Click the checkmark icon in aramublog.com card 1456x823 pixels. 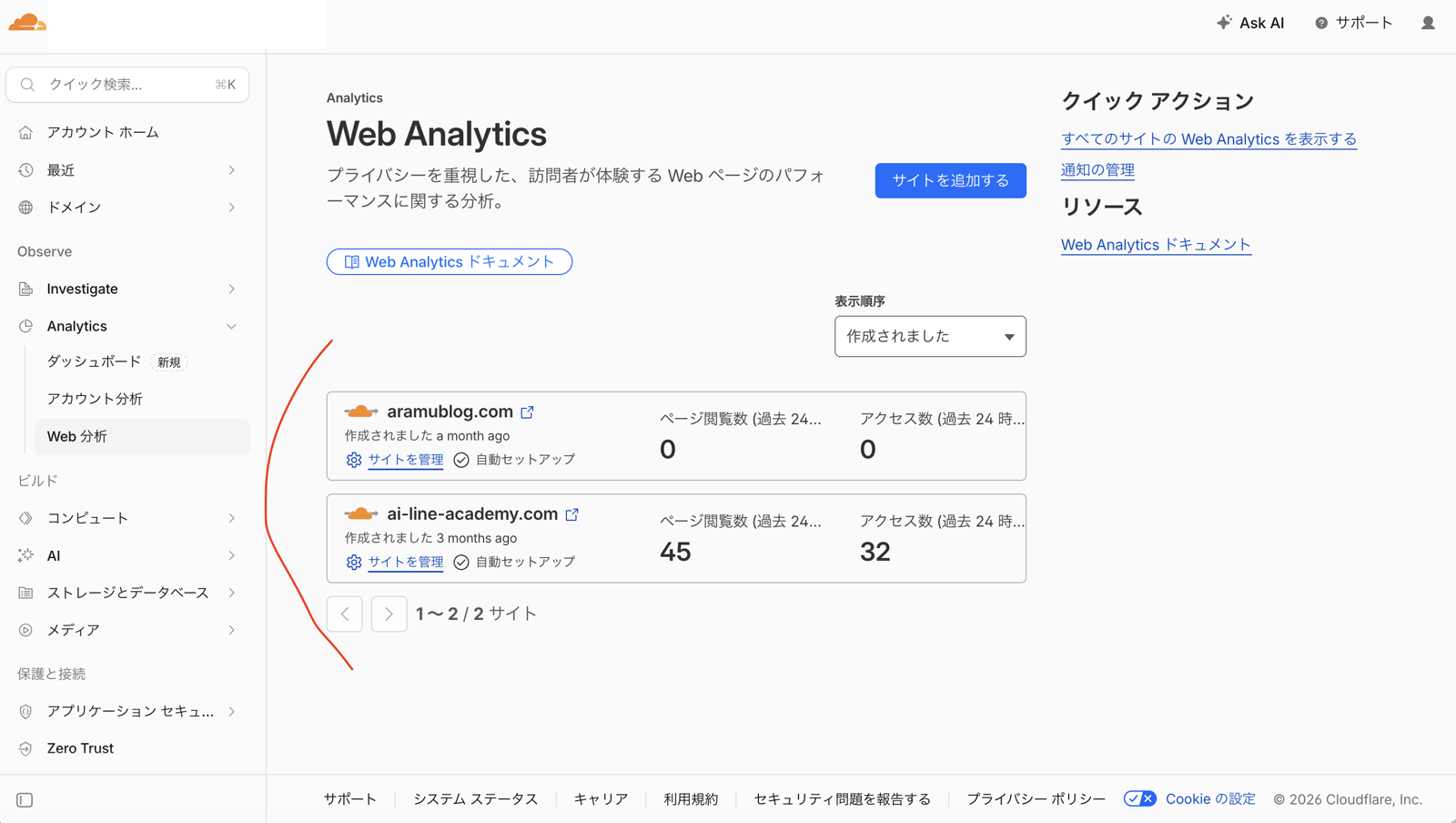point(461,460)
